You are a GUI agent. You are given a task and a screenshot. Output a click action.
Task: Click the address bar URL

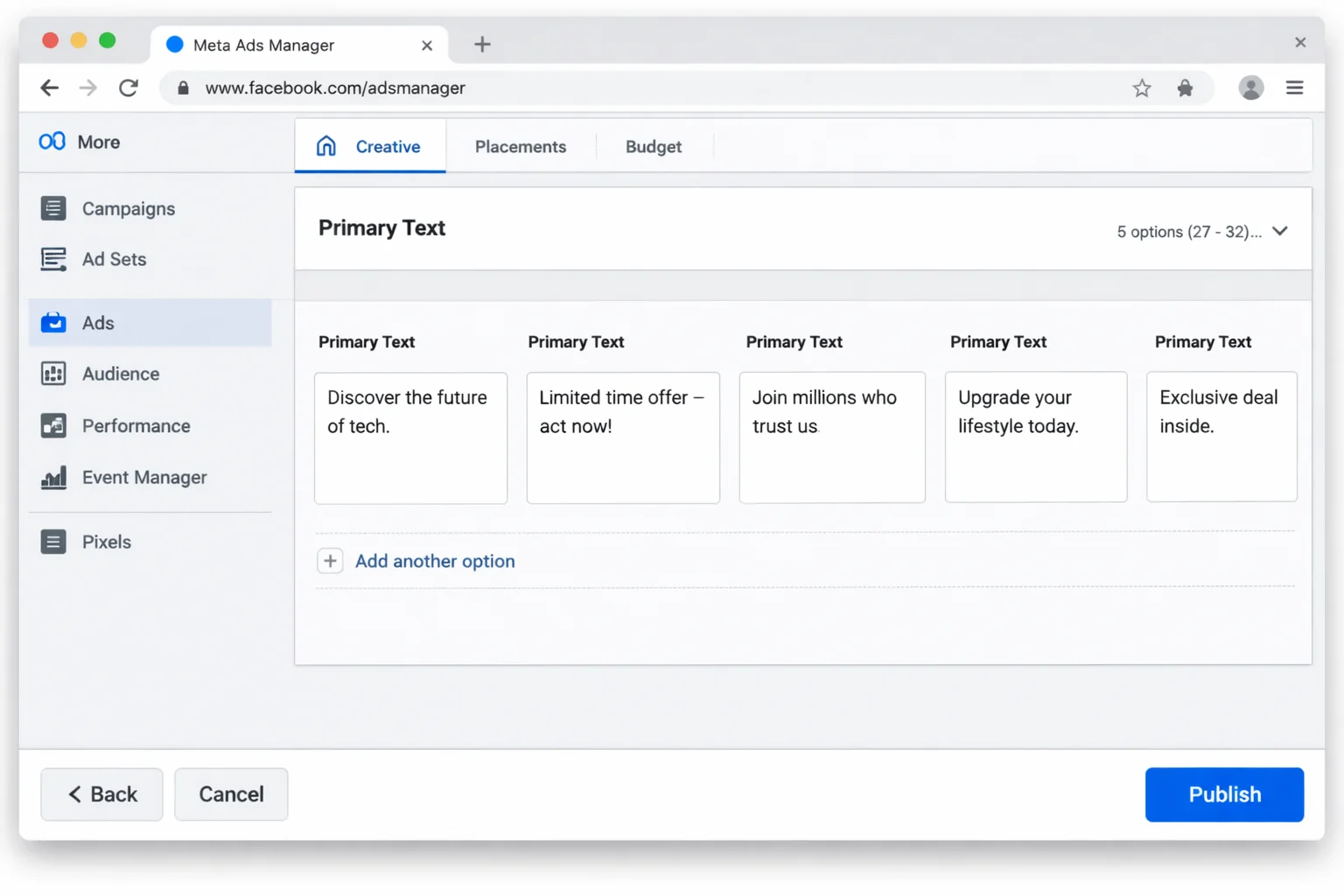pyautogui.click(x=335, y=87)
